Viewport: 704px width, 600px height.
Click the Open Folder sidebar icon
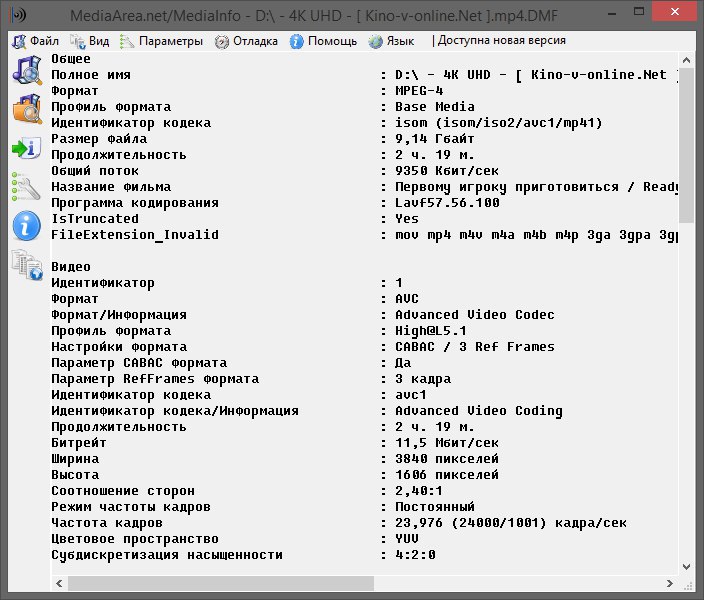tap(27, 109)
